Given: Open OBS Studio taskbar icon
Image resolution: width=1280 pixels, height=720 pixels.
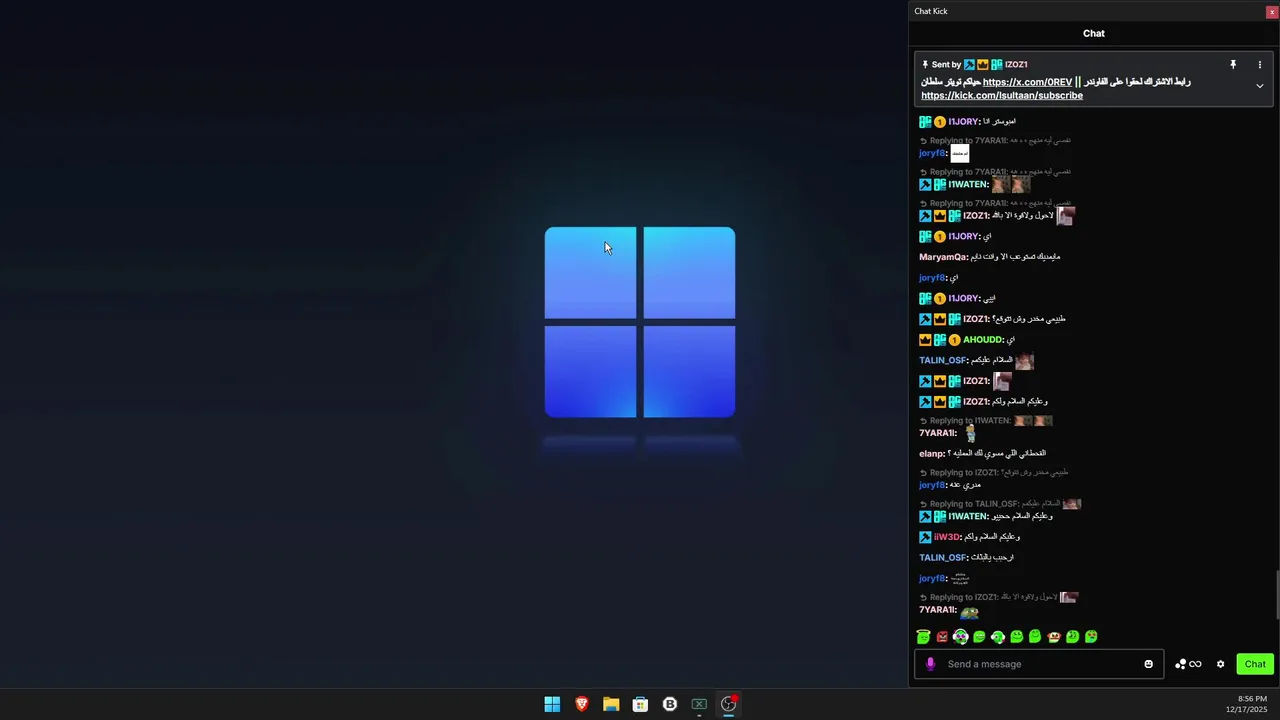Looking at the screenshot, I should point(729,704).
